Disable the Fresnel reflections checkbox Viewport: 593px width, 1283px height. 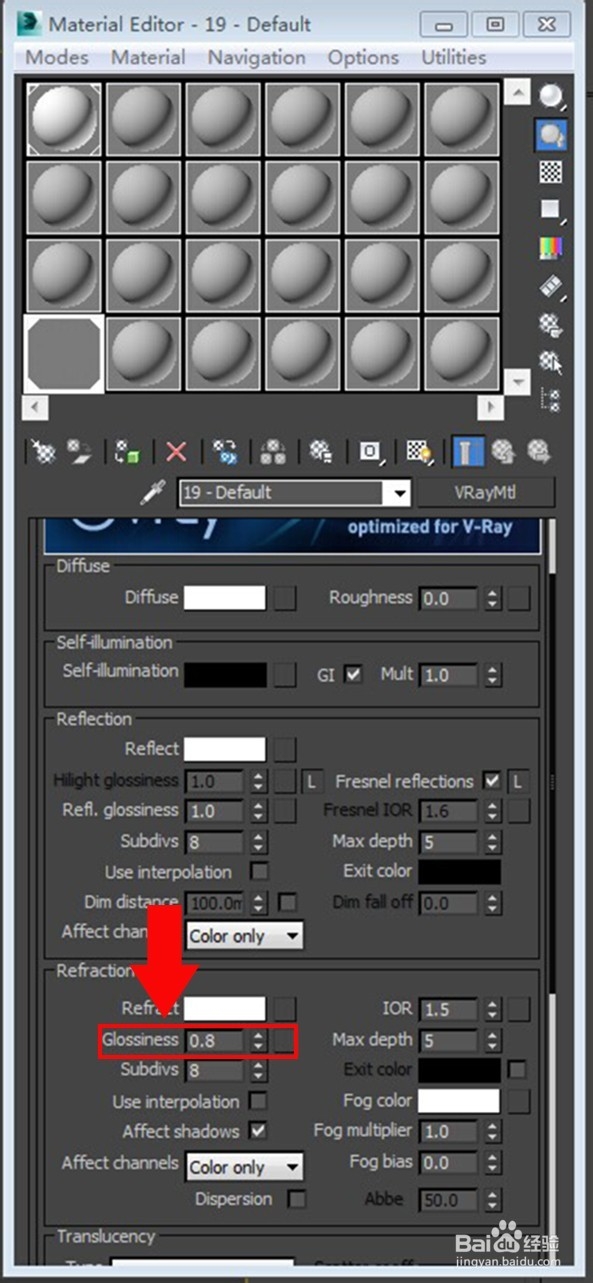[x=491, y=781]
